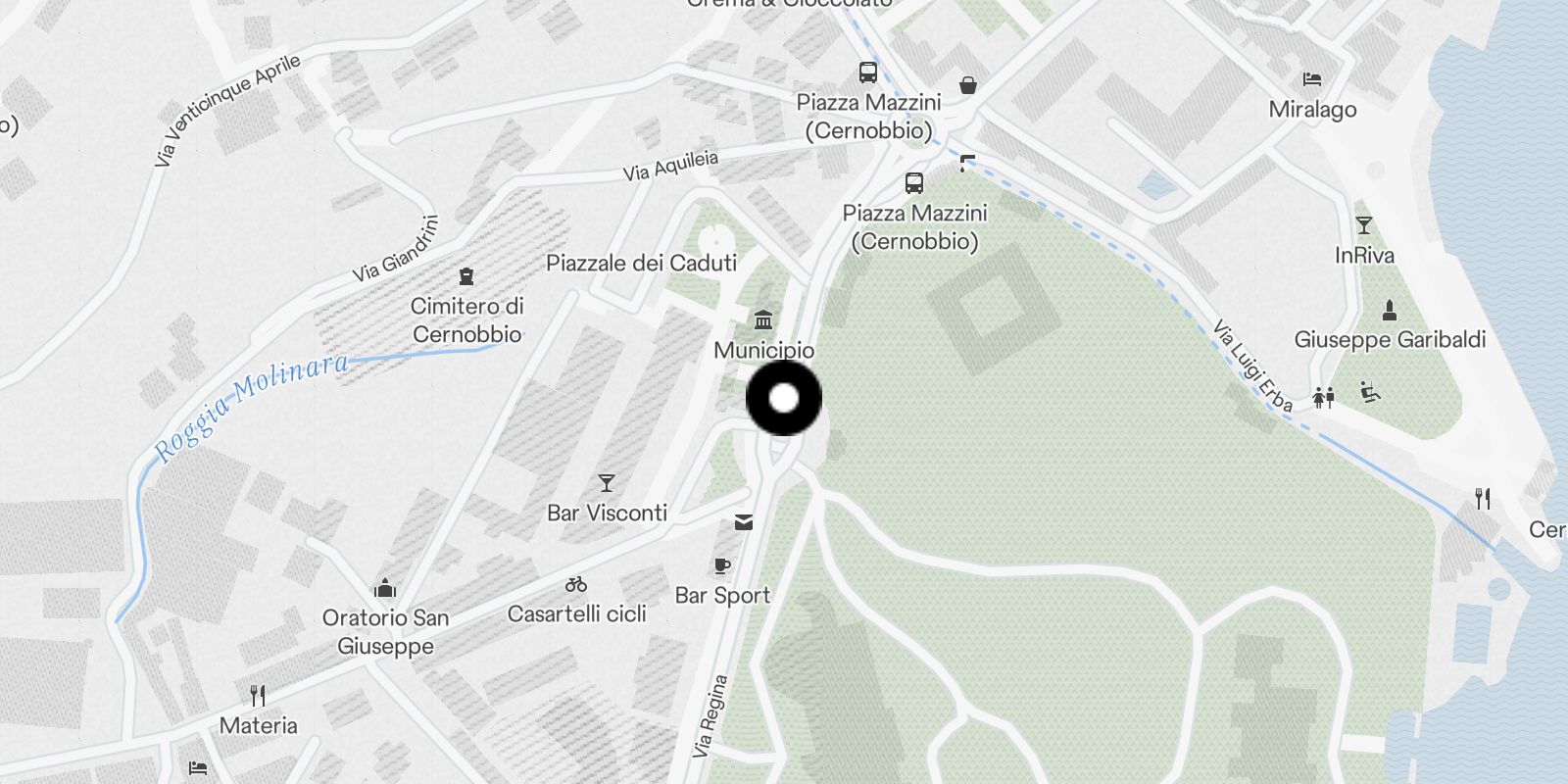Click the public restrooms icon
This screenshot has height=784, width=1568.
coord(1324,397)
